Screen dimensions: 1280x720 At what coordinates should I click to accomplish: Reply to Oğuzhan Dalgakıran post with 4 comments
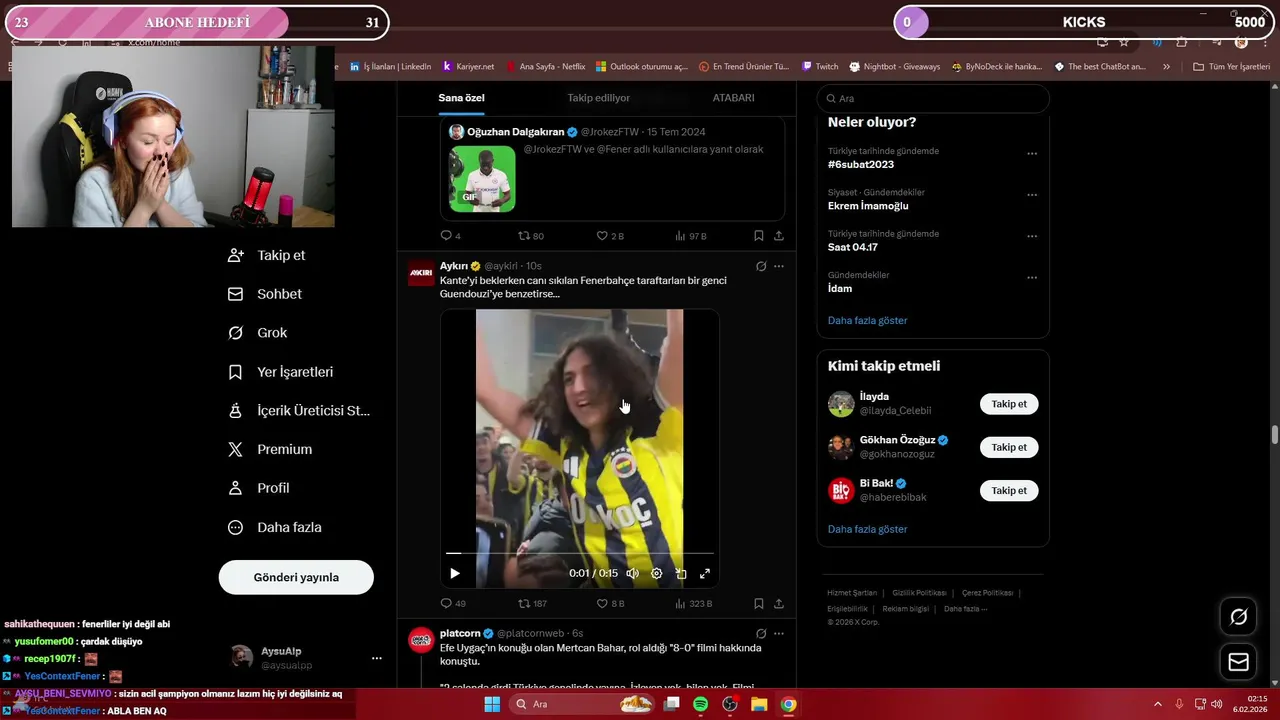tap(450, 236)
